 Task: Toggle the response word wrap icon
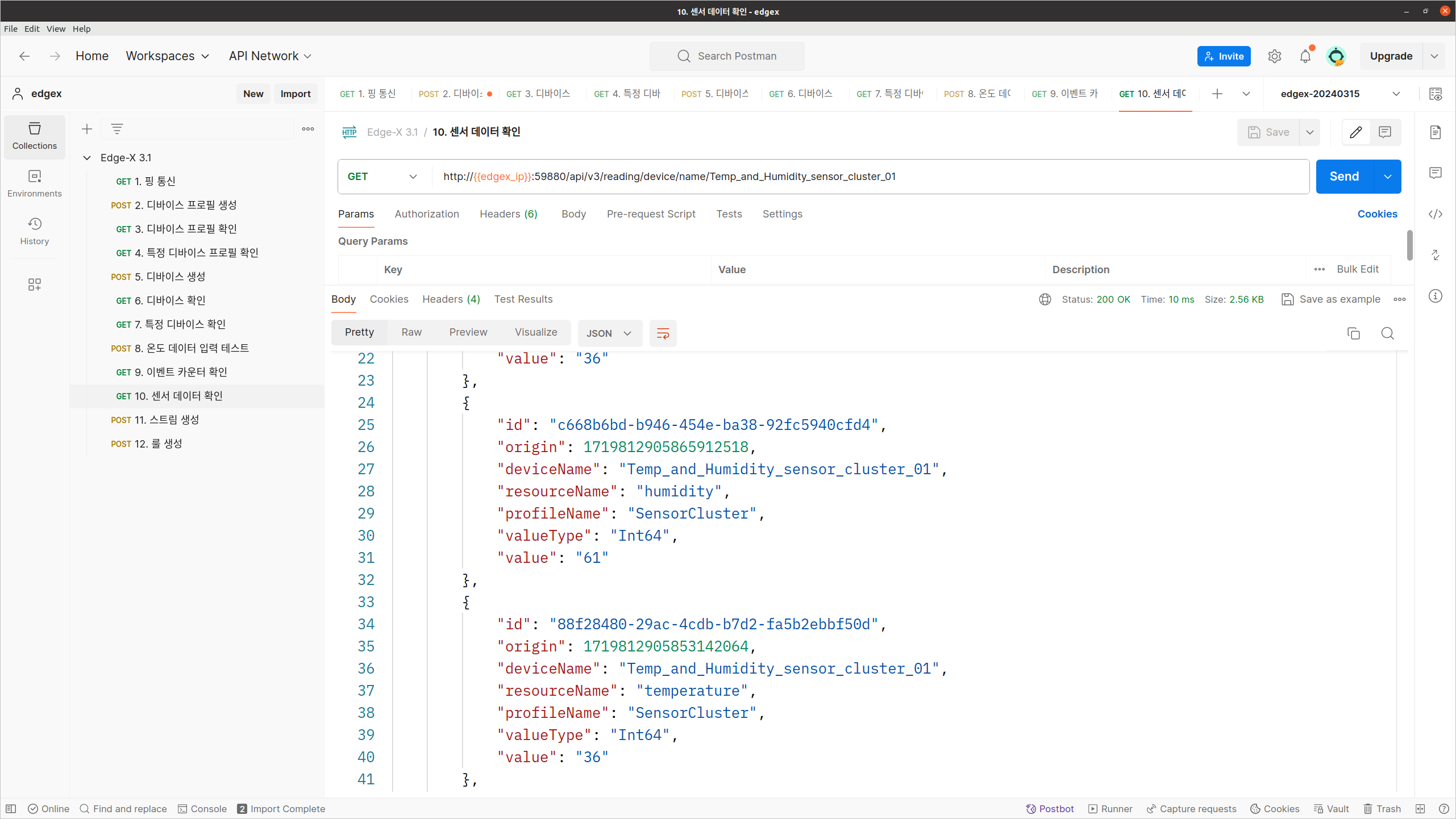point(663,333)
